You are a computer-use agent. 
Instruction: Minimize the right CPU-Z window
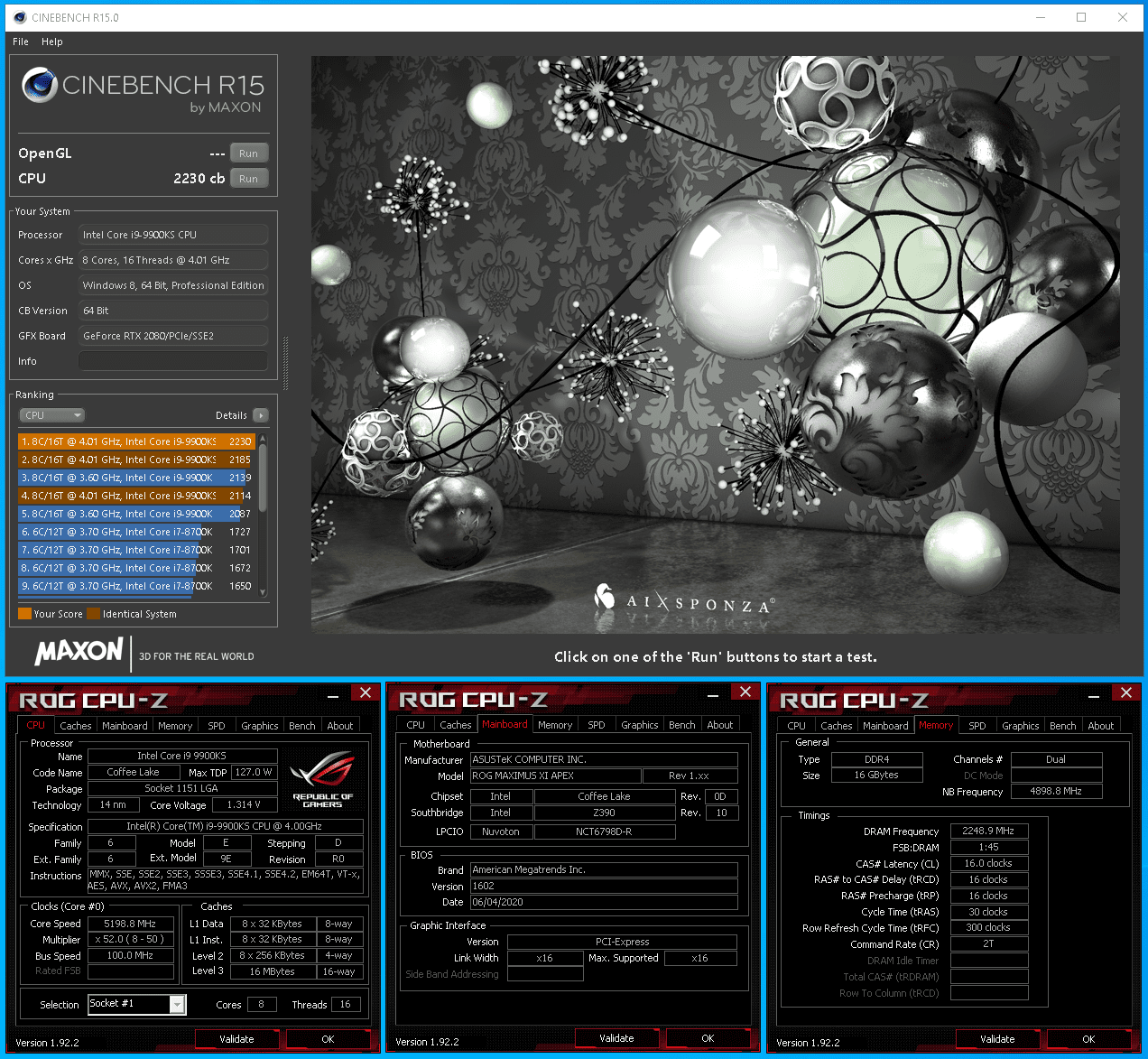click(1094, 696)
